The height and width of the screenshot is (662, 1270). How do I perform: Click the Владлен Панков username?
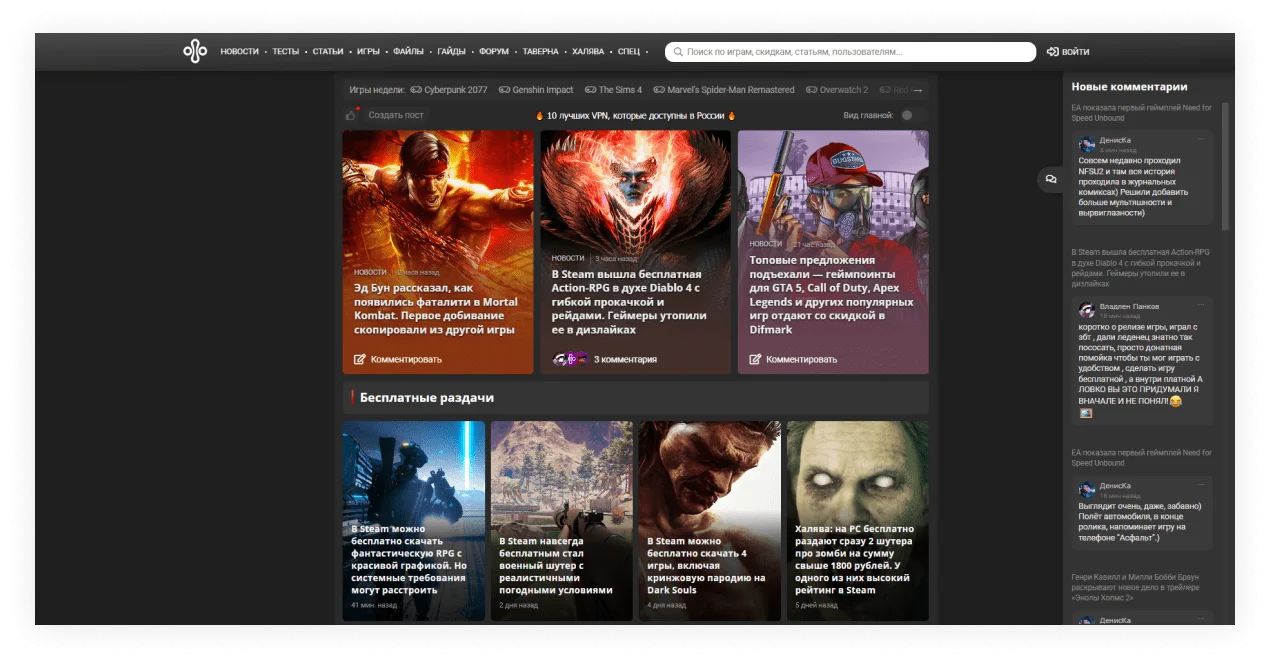click(x=1129, y=306)
